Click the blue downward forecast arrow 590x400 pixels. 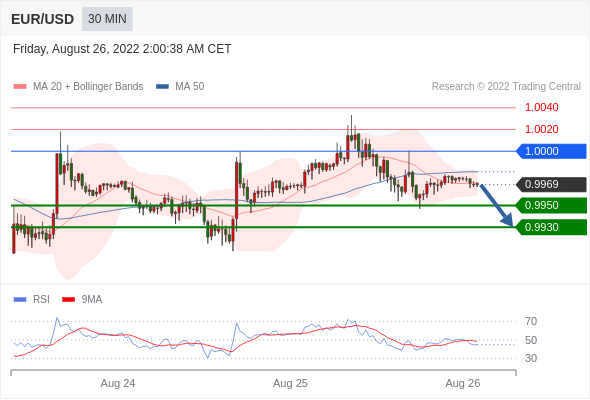(x=497, y=205)
